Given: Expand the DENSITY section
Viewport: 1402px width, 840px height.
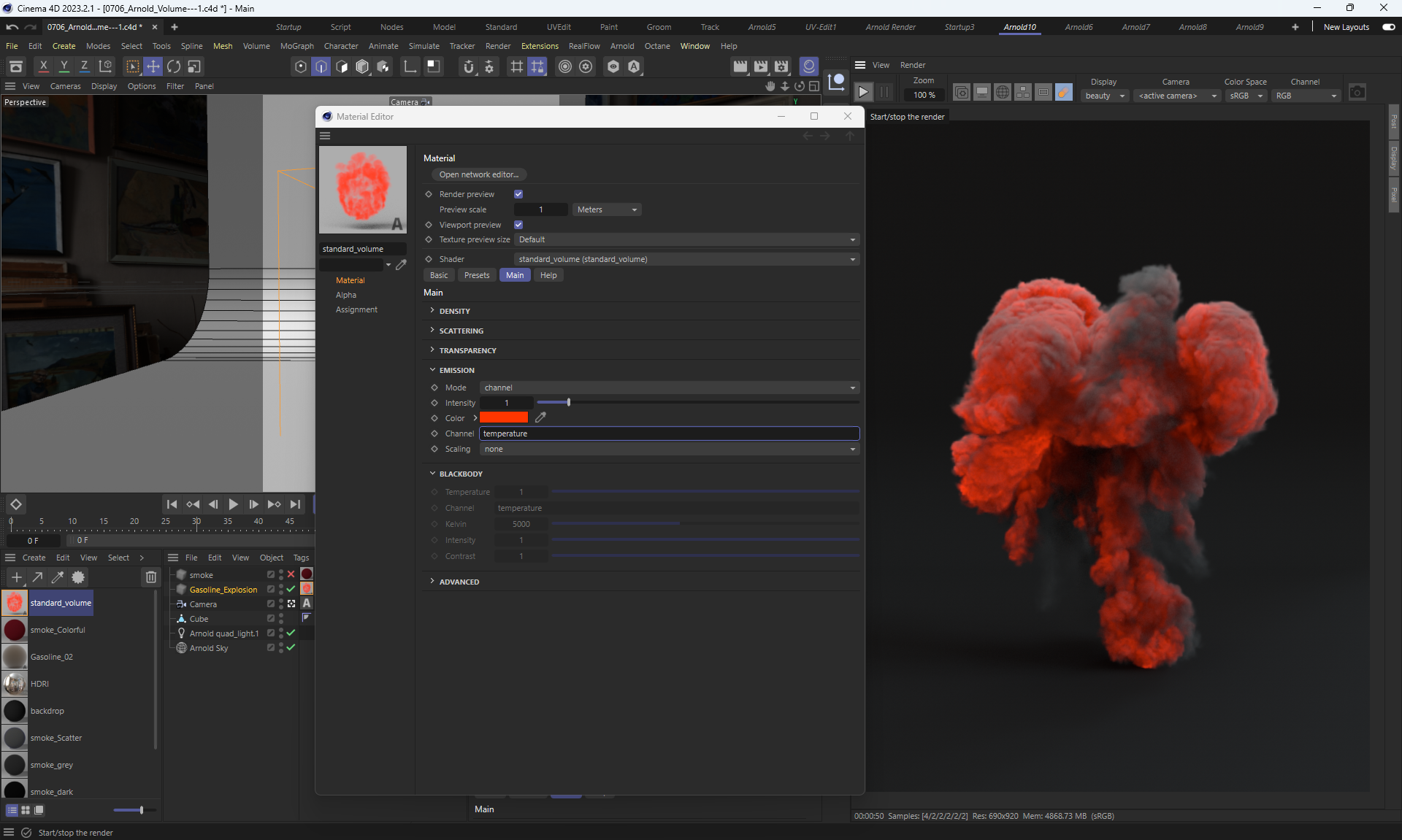Looking at the screenshot, I should click(454, 311).
